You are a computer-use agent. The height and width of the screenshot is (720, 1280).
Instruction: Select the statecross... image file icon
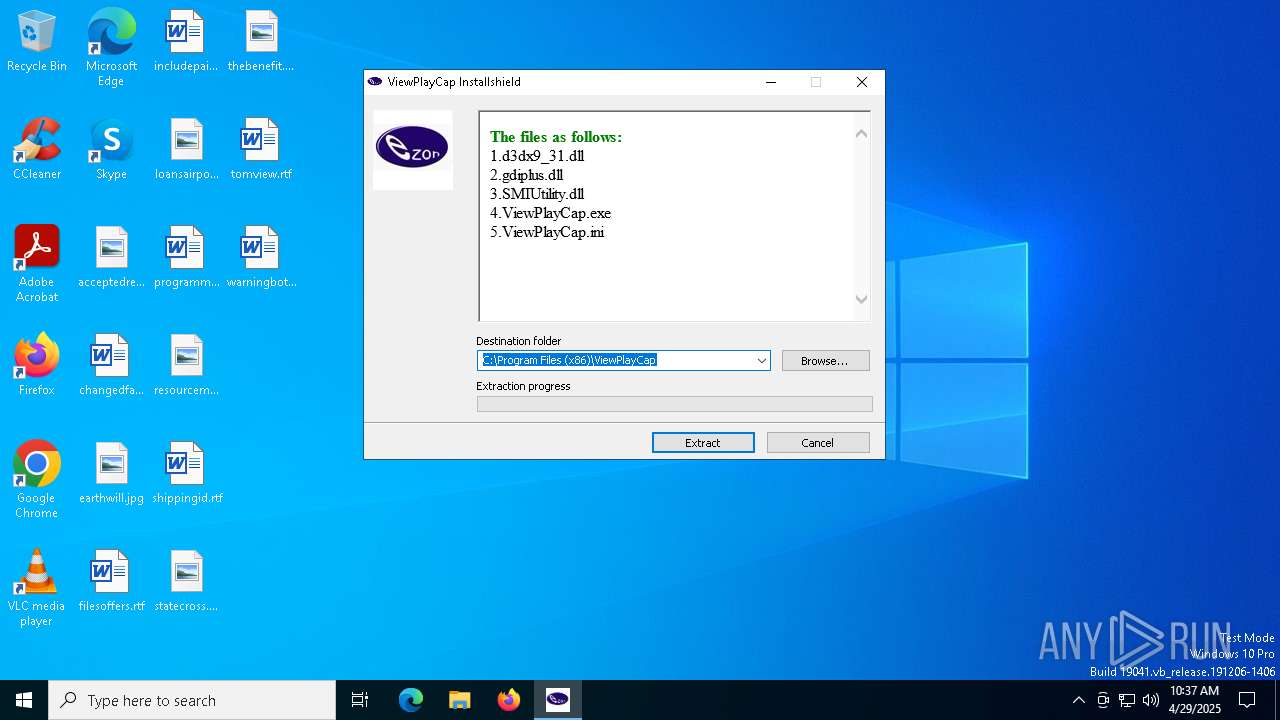pyautogui.click(x=186, y=582)
